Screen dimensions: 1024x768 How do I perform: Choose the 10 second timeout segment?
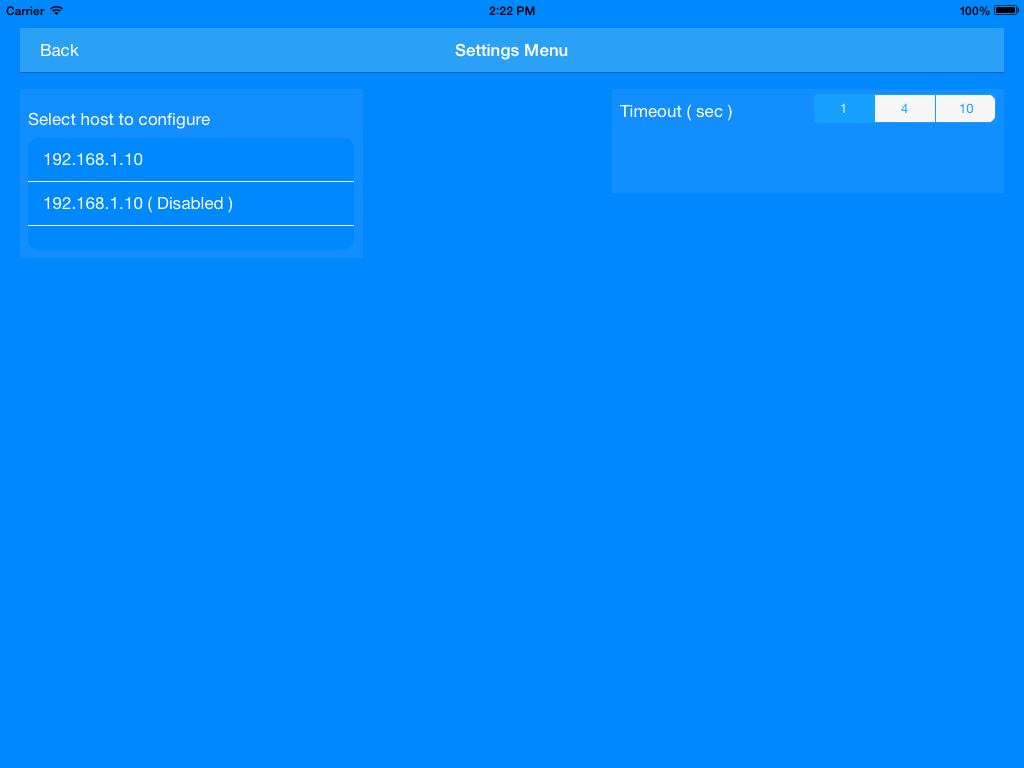tap(965, 109)
